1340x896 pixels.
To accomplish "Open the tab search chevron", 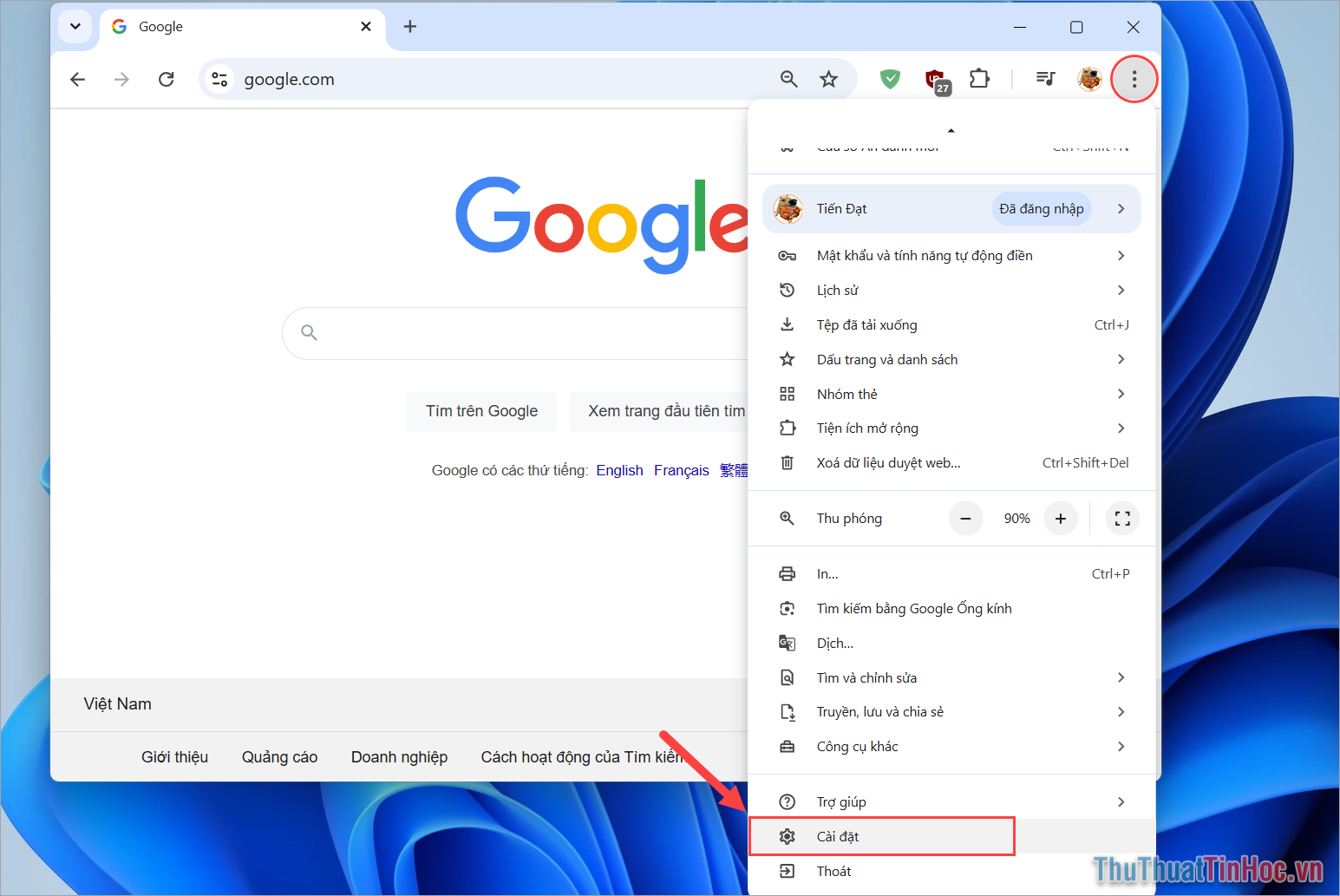I will click(75, 27).
